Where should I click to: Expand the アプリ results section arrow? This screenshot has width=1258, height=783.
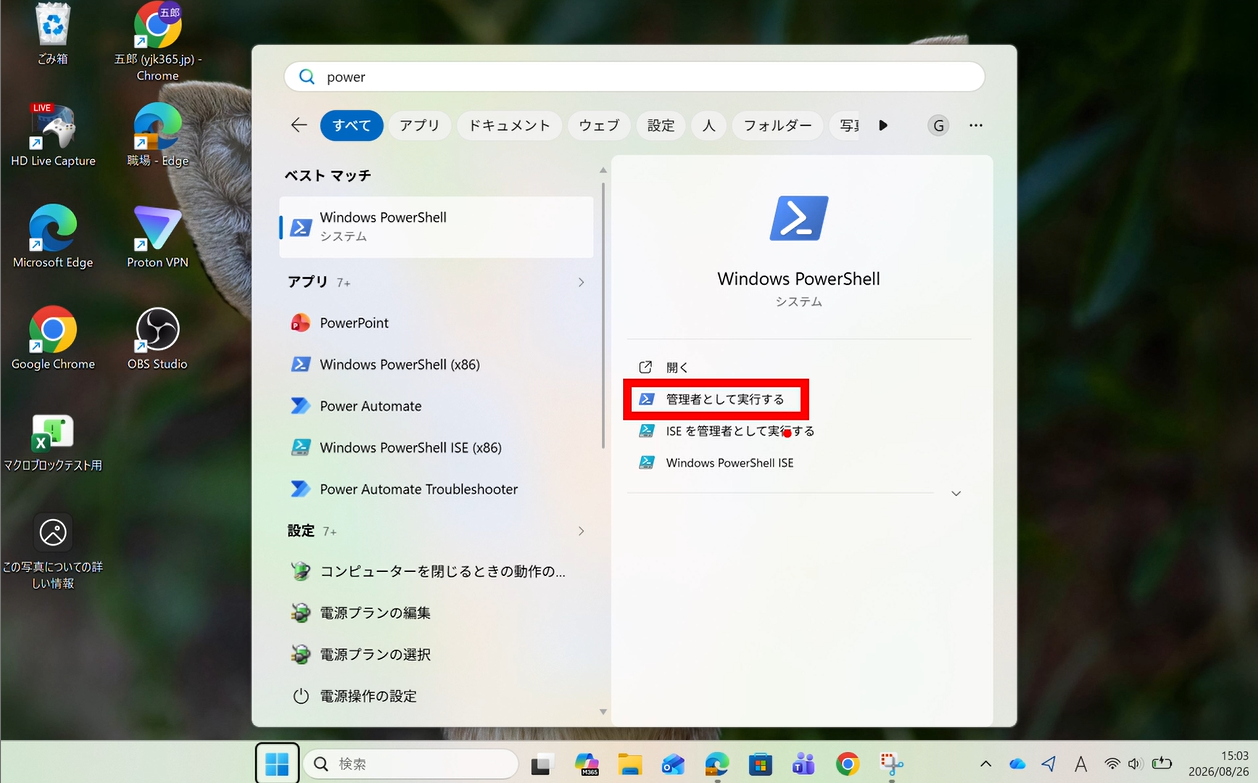581,283
